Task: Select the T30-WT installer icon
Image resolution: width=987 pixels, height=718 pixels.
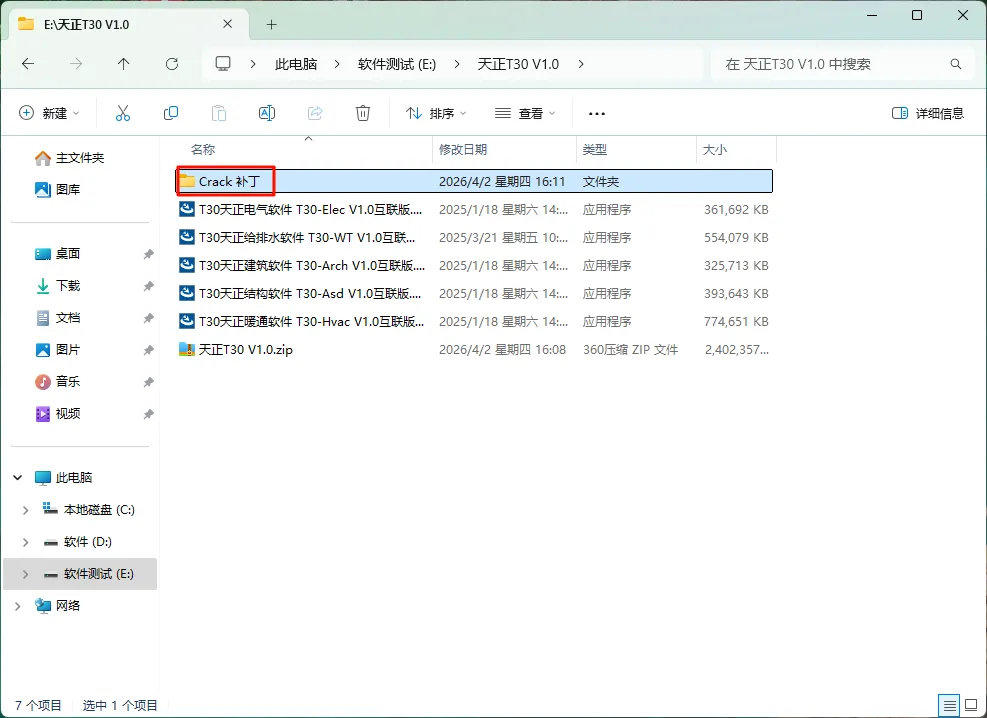Action: pos(187,237)
